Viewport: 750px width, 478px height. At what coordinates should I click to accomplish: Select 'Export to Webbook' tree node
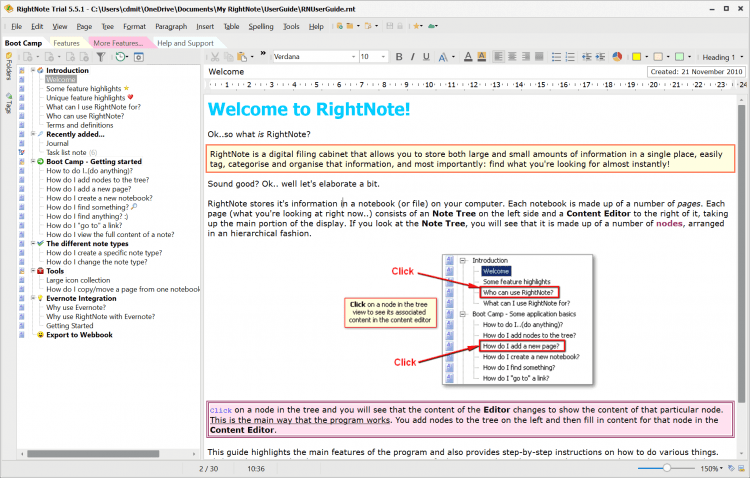[79, 335]
